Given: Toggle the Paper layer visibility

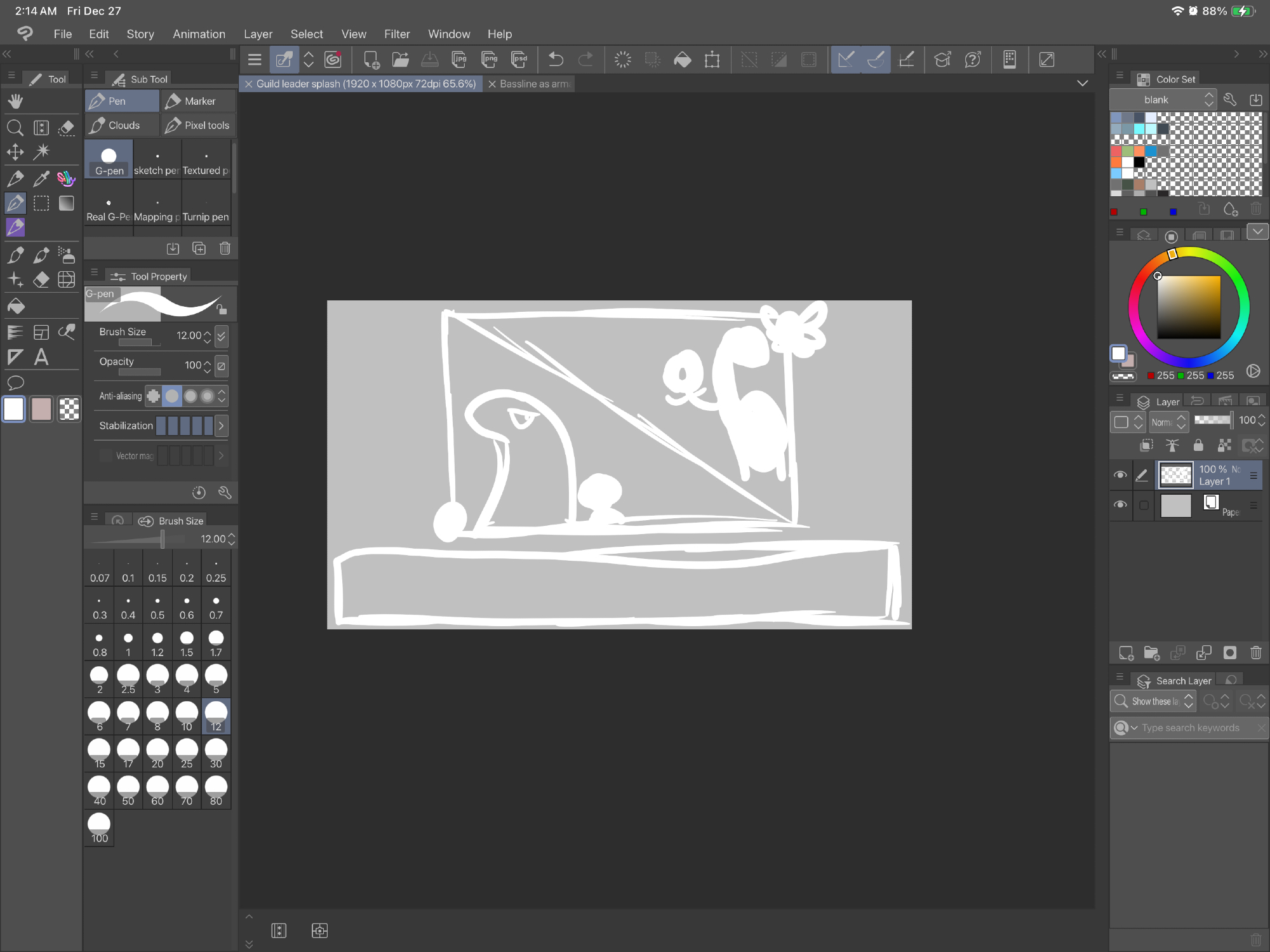Looking at the screenshot, I should pos(1120,505).
